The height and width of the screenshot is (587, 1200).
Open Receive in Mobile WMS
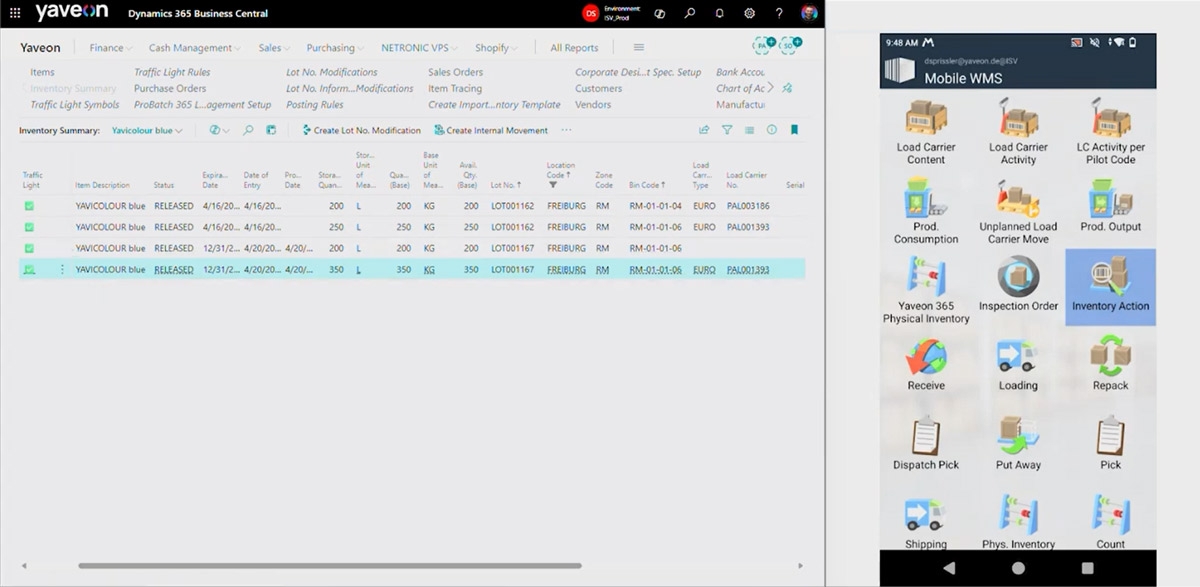926,364
